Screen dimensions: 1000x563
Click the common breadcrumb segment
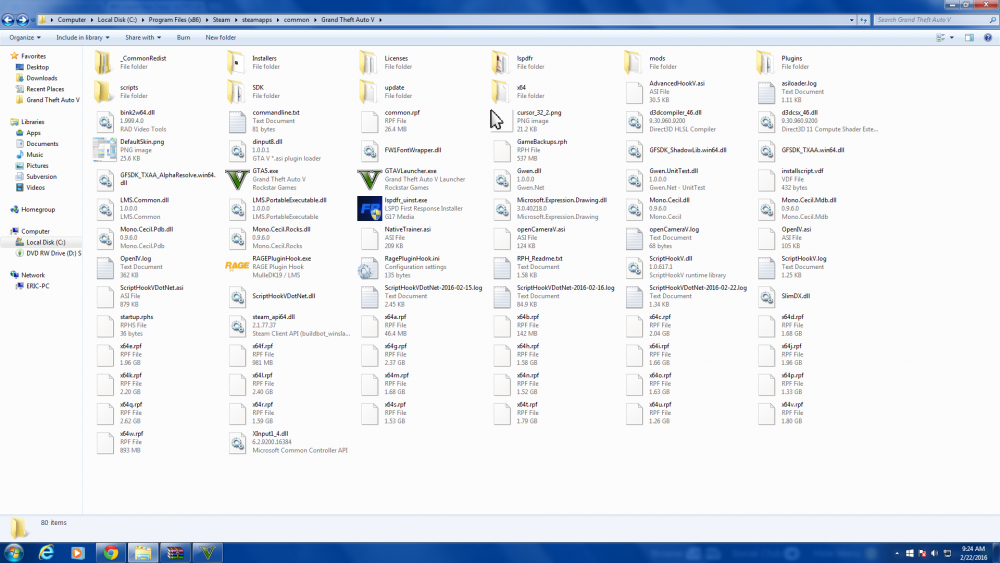(x=297, y=20)
